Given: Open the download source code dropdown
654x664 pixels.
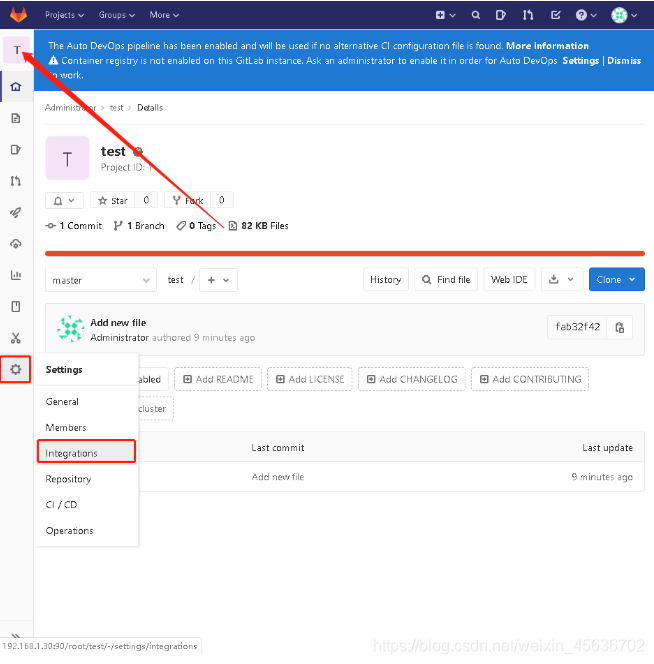Looking at the screenshot, I should pos(562,279).
